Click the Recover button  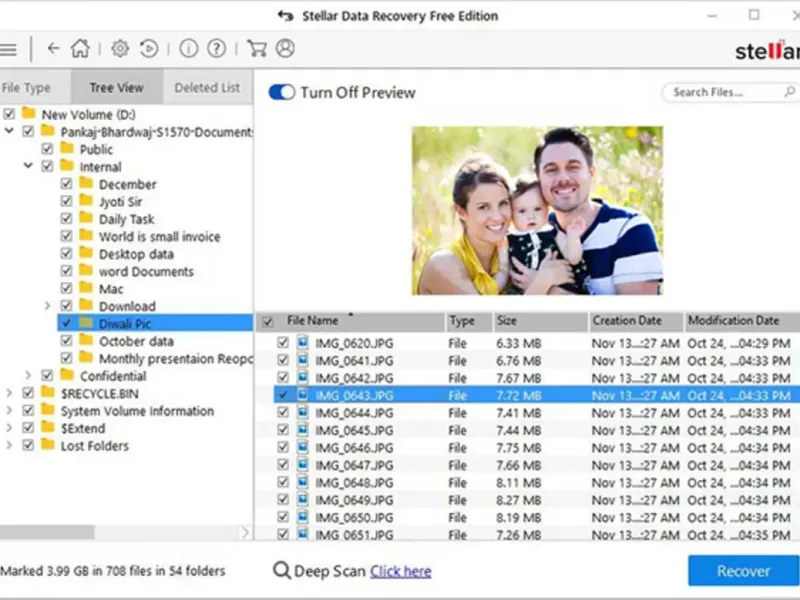click(743, 570)
